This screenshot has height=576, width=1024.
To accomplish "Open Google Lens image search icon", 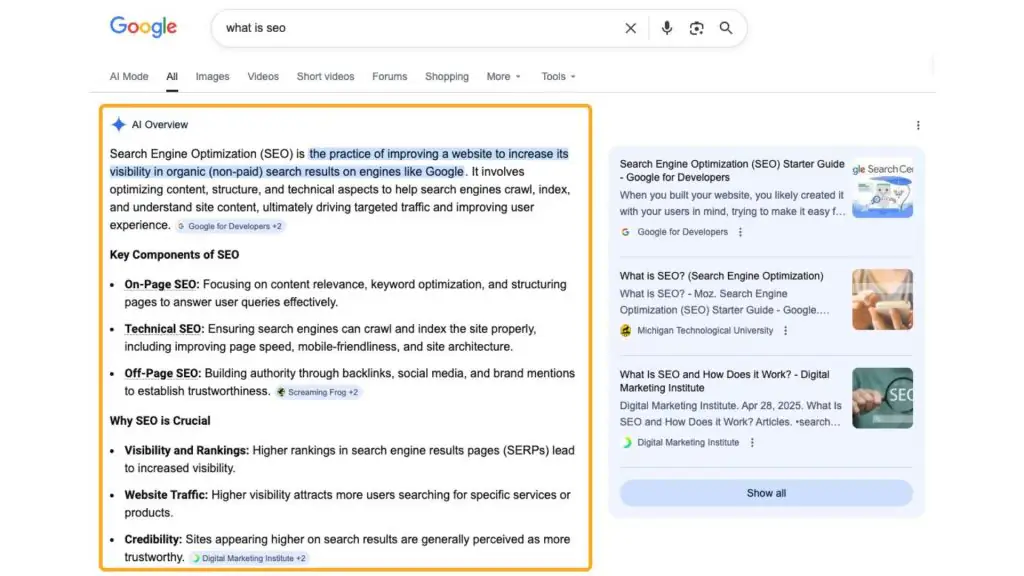I will click(696, 28).
